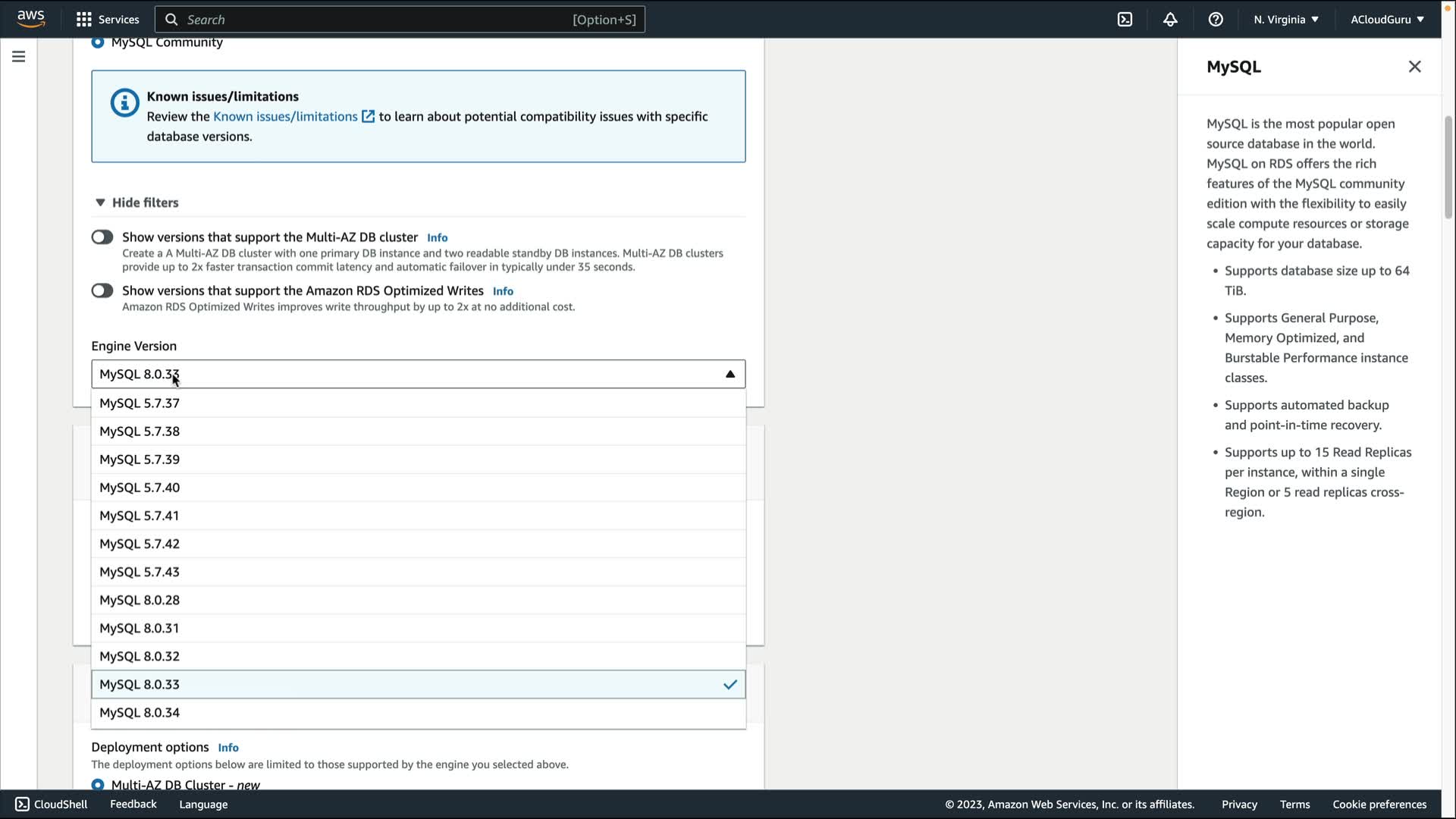Click Info link next to Deployment options
This screenshot has width=1456, height=819.
pos(227,748)
